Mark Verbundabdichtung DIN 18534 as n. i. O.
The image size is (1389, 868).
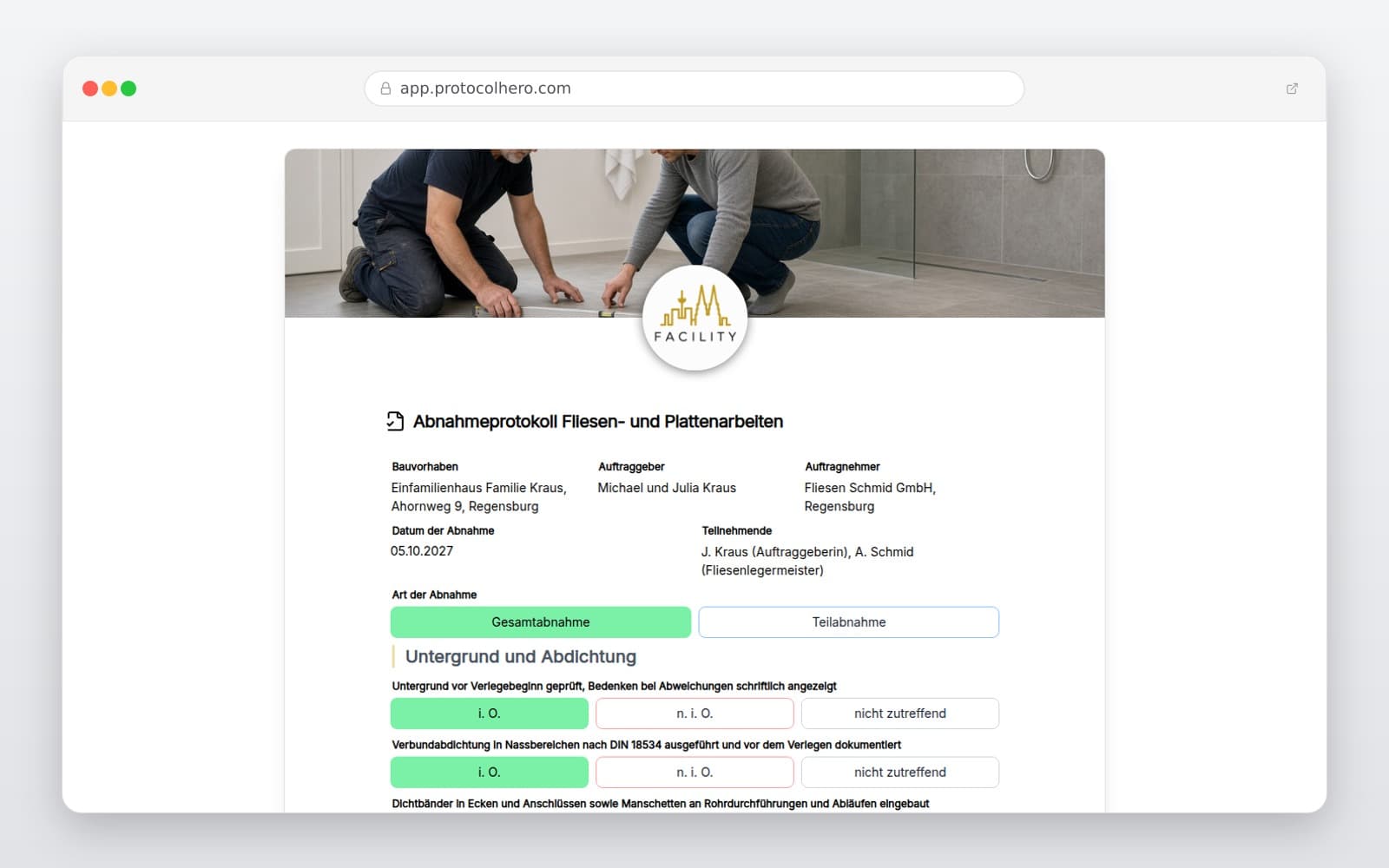(x=694, y=773)
